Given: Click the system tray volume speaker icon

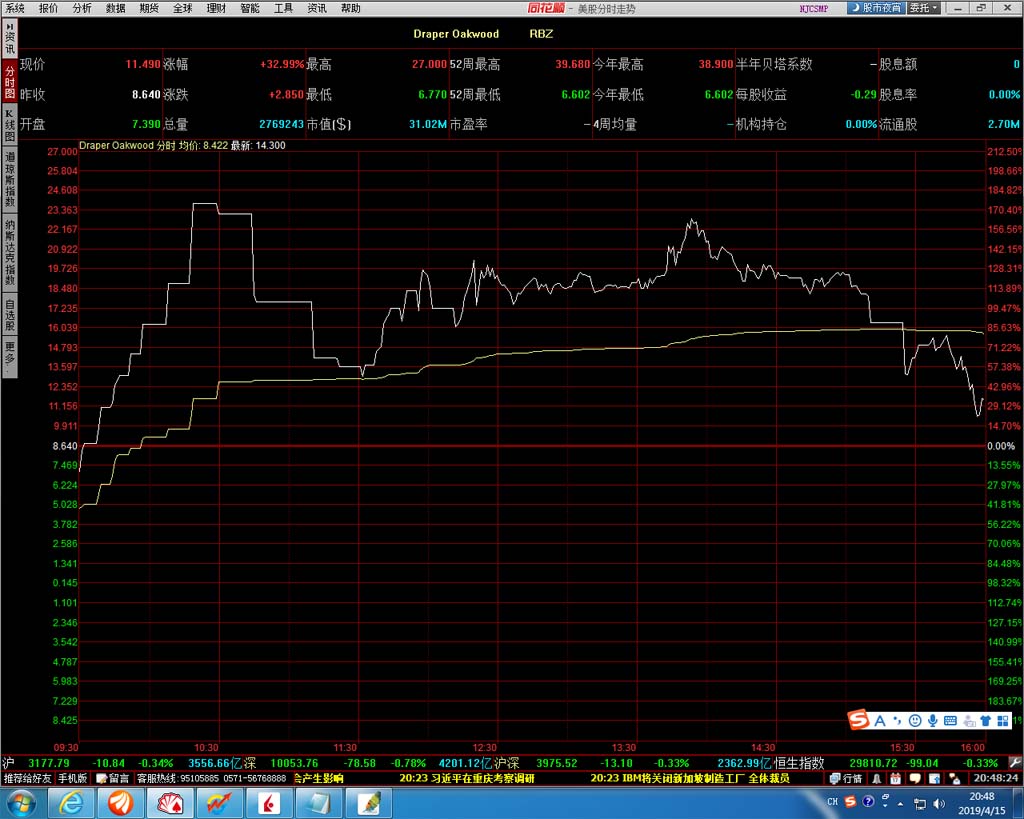Looking at the screenshot, I should coord(939,803).
